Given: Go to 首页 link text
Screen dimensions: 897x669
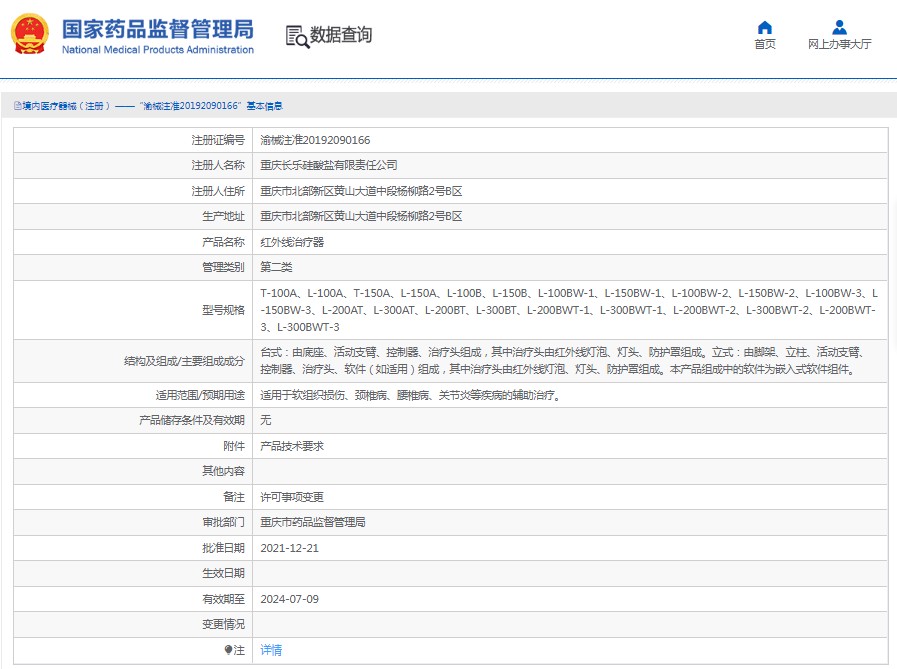Looking at the screenshot, I should [765, 44].
